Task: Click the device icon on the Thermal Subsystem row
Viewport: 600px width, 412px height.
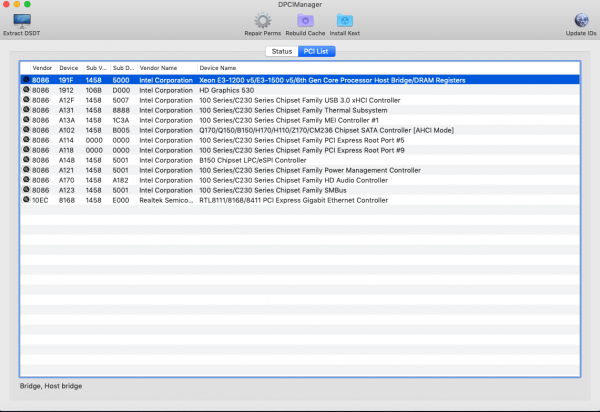Action: click(25, 109)
